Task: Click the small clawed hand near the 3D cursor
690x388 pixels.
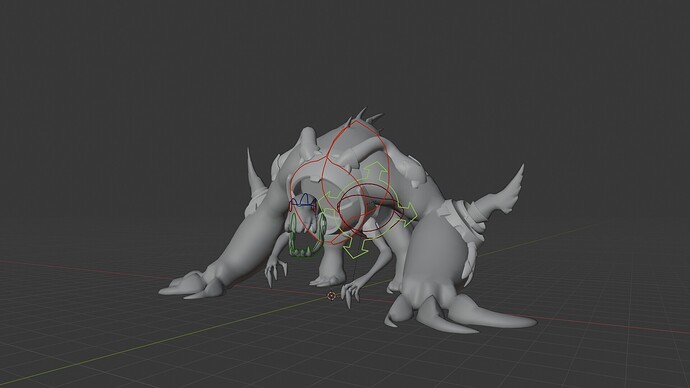Action: (353, 293)
